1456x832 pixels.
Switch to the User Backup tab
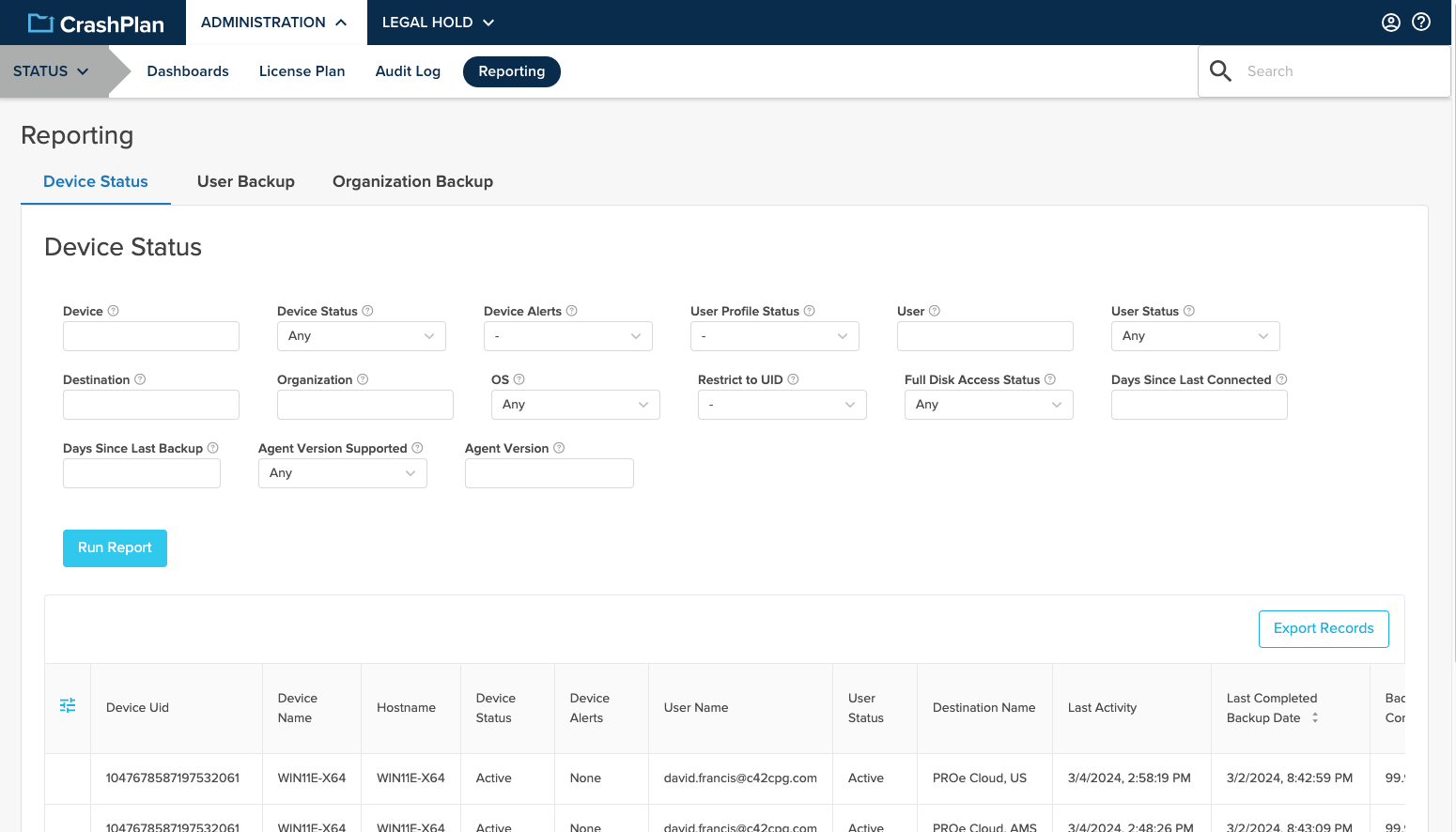click(x=245, y=181)
